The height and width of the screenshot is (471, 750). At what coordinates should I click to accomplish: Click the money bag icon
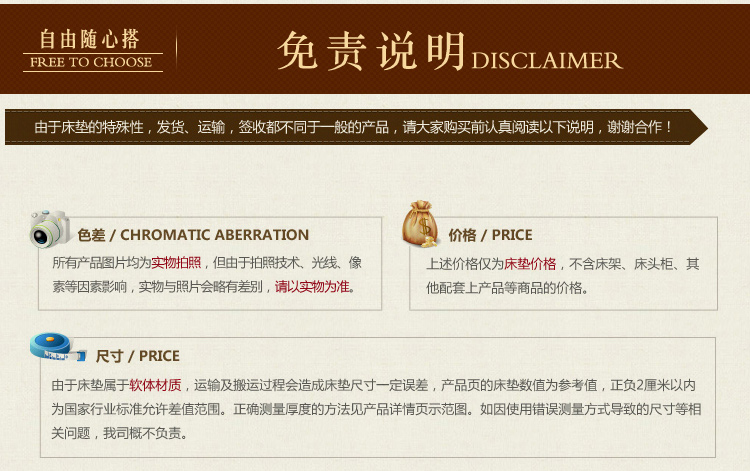click(x=421, y=225)
